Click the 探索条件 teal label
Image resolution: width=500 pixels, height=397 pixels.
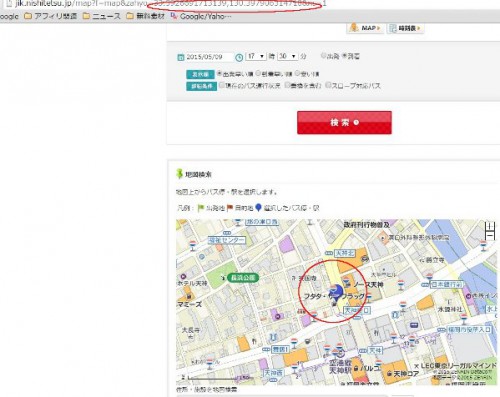click(x=201, y=86)
